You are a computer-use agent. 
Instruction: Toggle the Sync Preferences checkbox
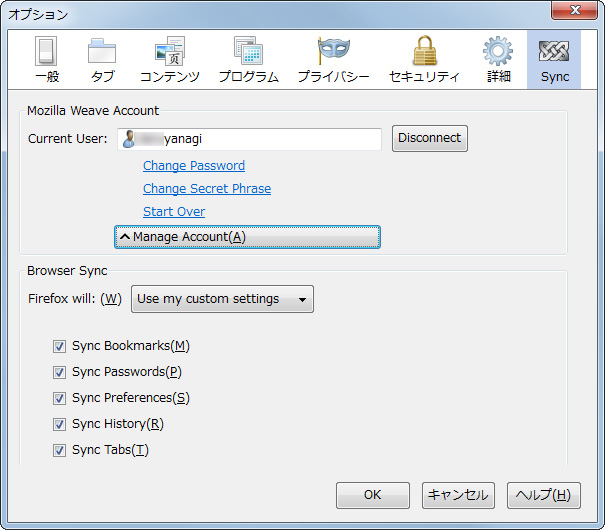[x=59, y=398]
